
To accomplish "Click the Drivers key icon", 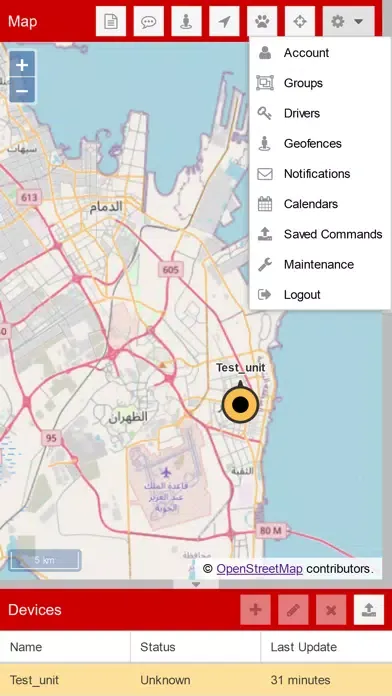I will tap(265, 113).
